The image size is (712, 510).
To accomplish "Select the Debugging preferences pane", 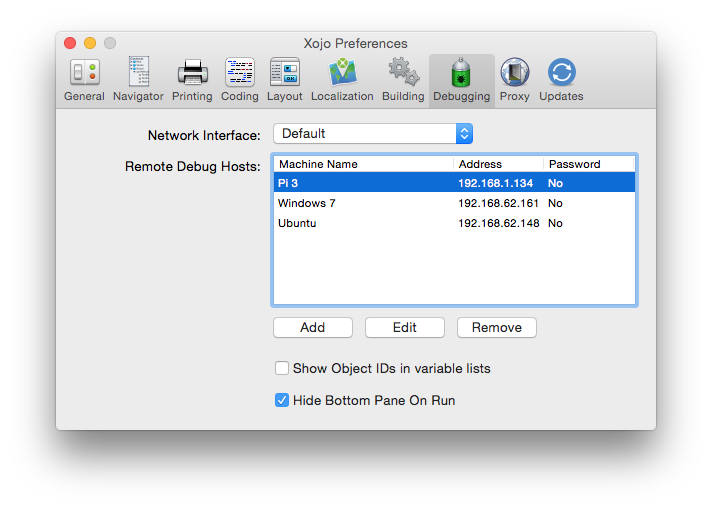I will 461,81.
